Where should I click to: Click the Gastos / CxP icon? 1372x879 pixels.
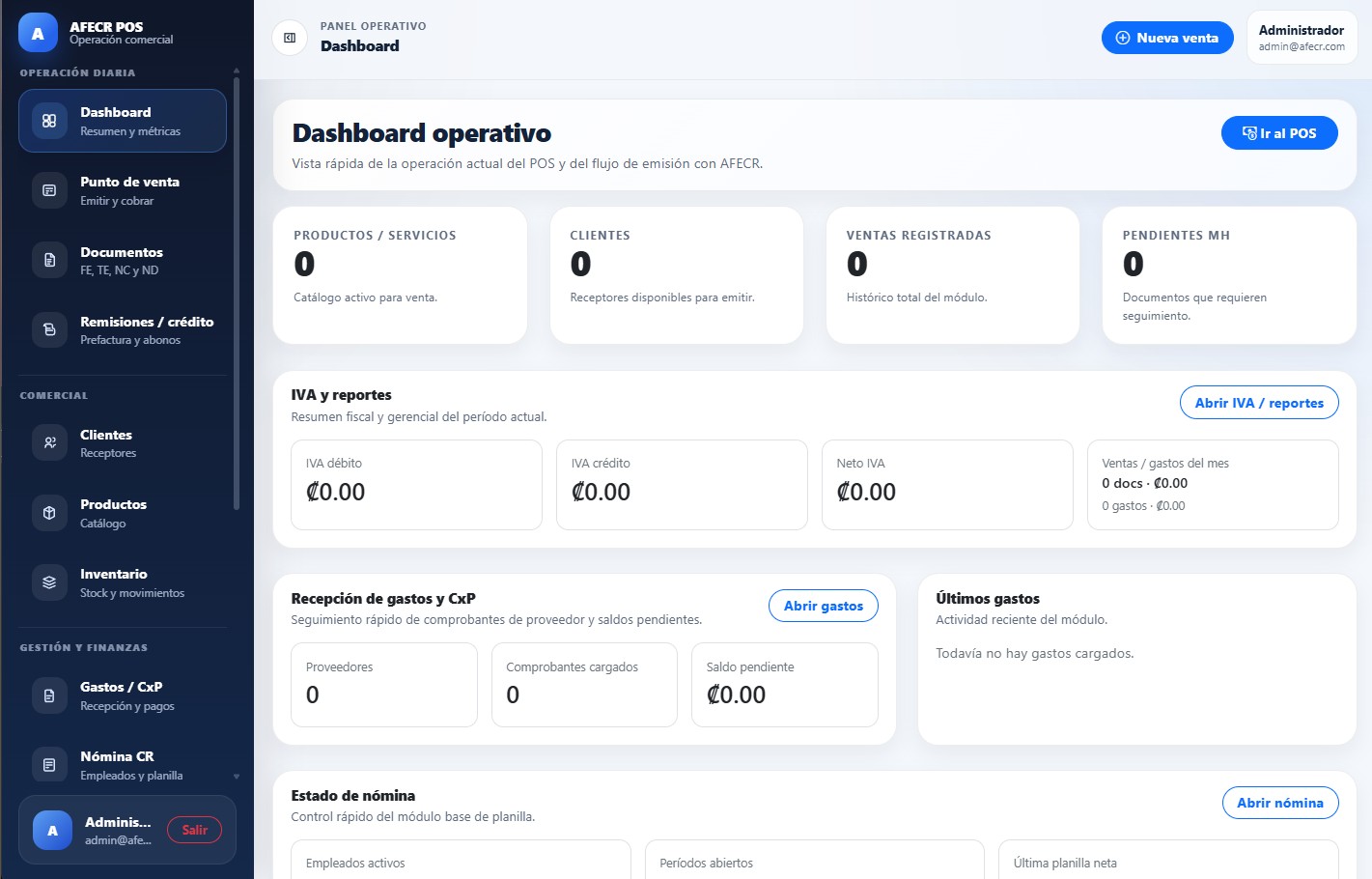[49, 695]
